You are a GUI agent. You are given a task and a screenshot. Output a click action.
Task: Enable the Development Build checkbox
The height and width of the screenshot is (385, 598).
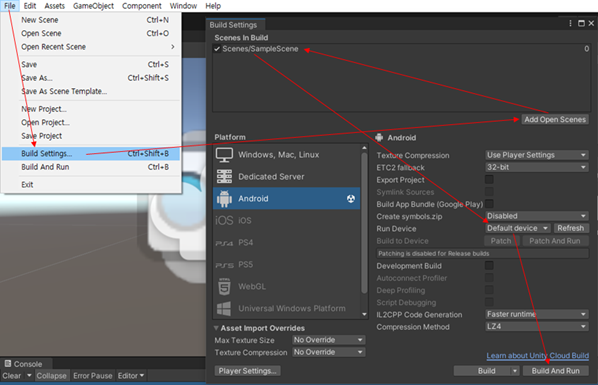(x=489, y=266)
